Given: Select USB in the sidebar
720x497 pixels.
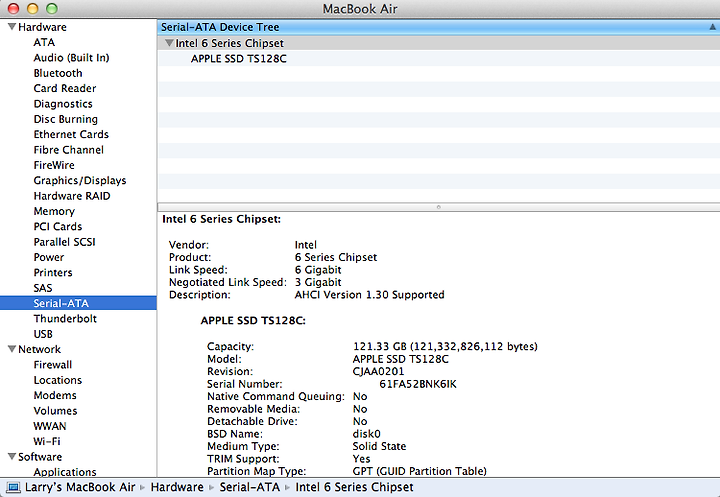Looking at the screenshot, I should click(43, 334).
